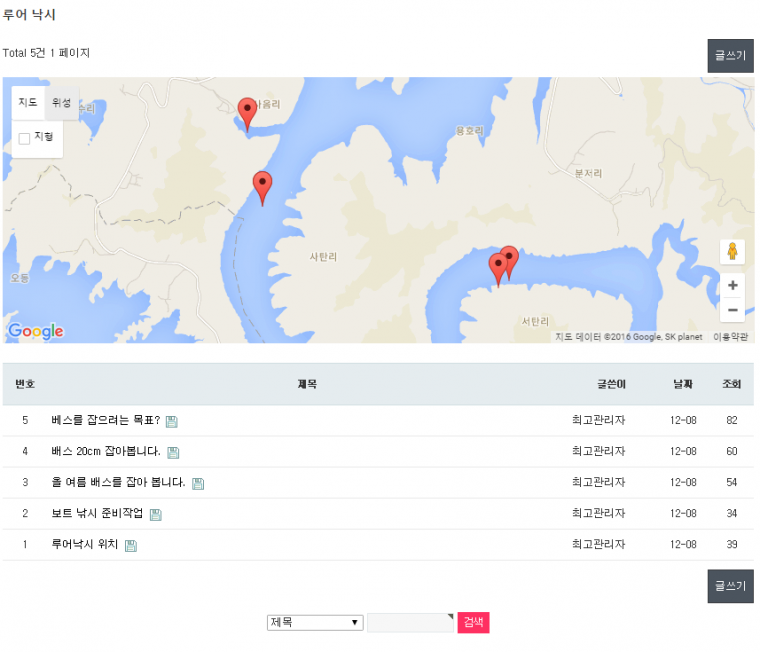The width and height of the screenshot is (760, 652).
Task: Enable the 지형 terrain checkbox
Action: [x=24, y=138]
